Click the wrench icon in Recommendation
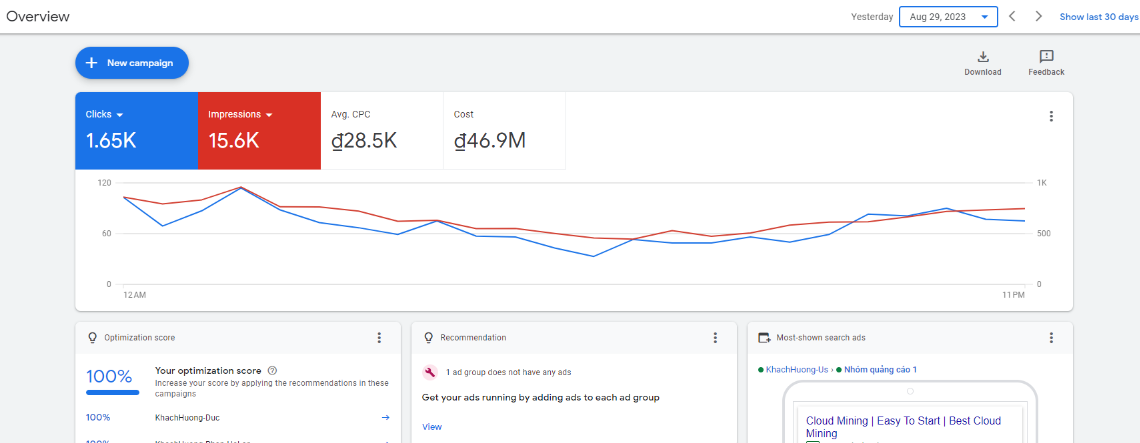1140x443 pixels. (x=430, y=372)
